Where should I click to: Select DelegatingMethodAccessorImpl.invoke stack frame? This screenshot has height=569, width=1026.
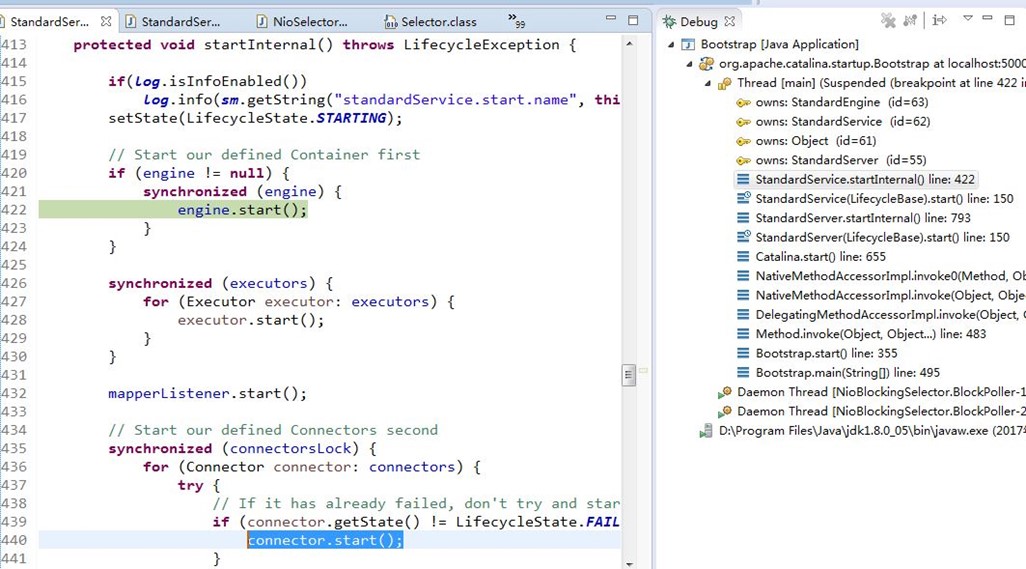click(890, 315)
